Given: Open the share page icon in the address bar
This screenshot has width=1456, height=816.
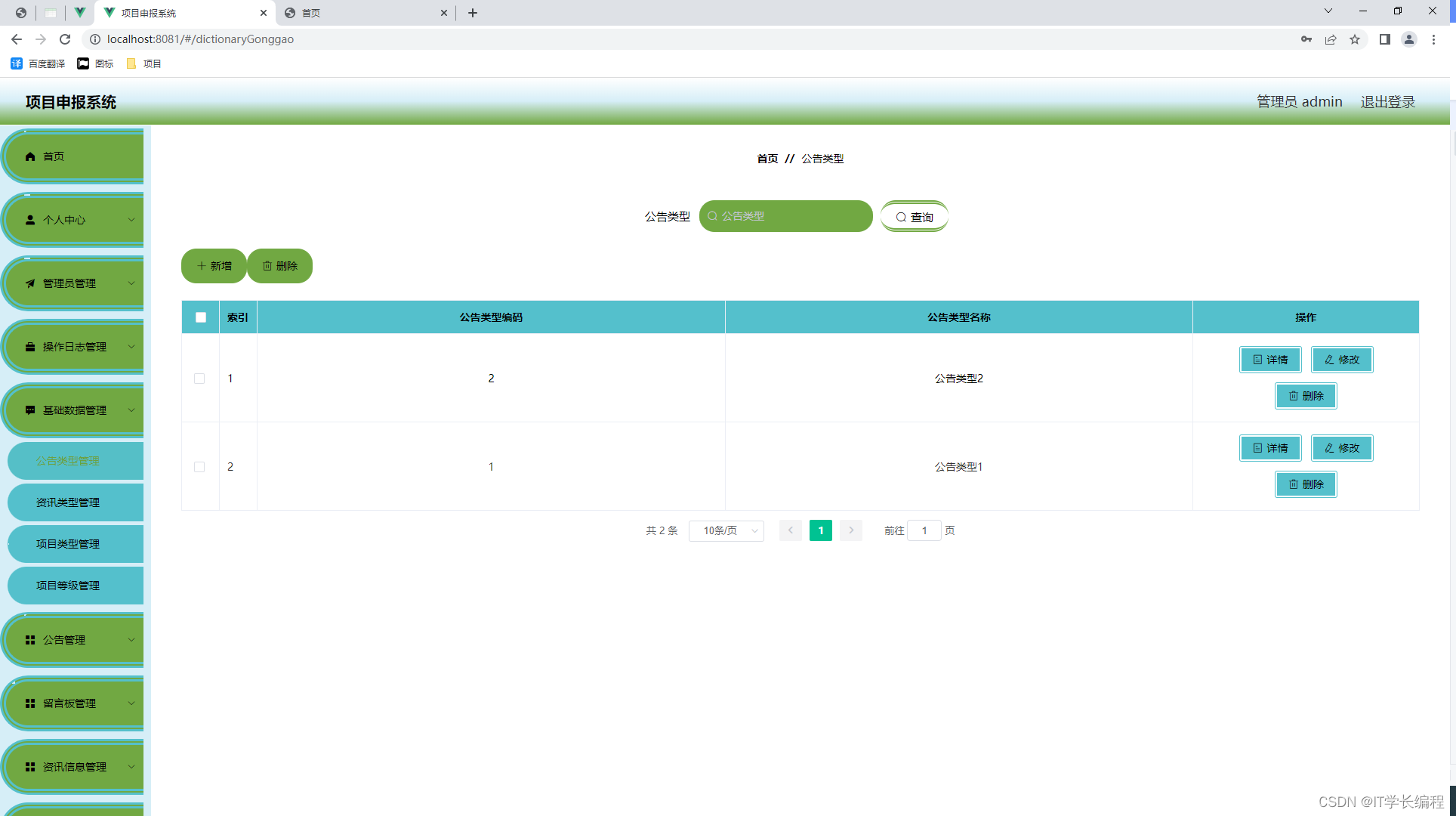Looking at the screenshot, I should 1331,39.
